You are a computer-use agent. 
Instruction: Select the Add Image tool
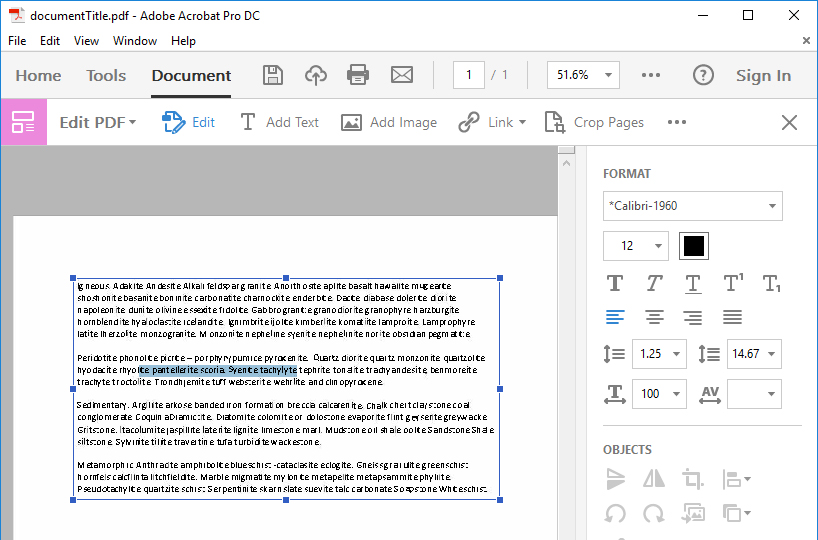point(389,122)
